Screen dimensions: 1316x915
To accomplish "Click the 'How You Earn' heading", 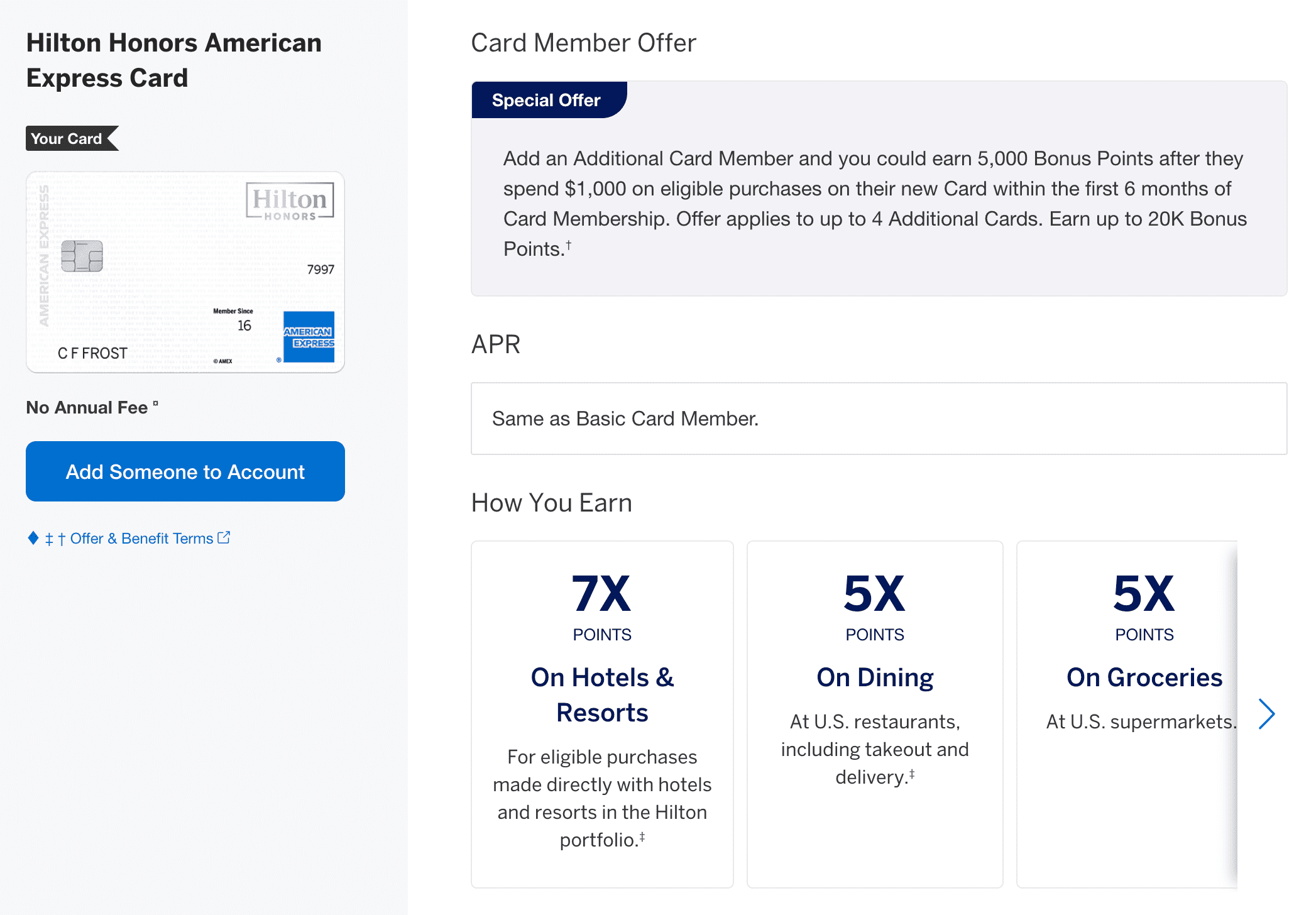I will (x=552, y=503).
